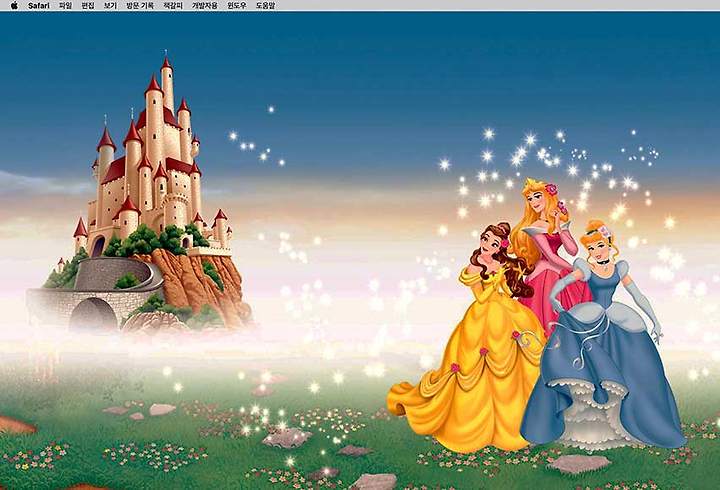Open the 윈도우 (Window) menu
This screenshot has height=490, width=720.
tap(237, 6)
